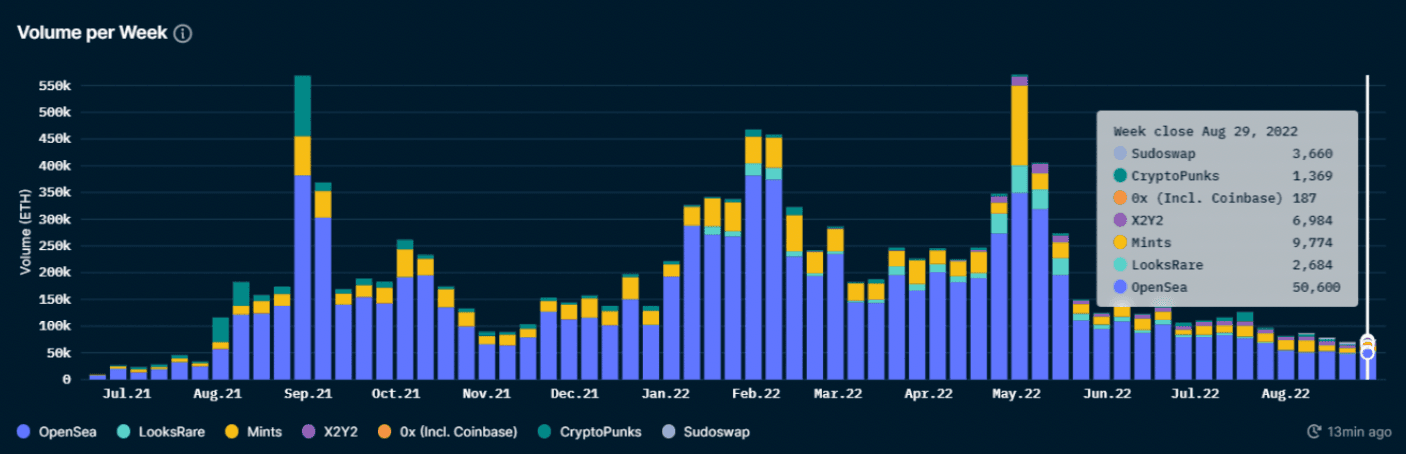Click the Mar.22 x-axis label
This screenshot has width=1406, height=454.
(839, 394)
